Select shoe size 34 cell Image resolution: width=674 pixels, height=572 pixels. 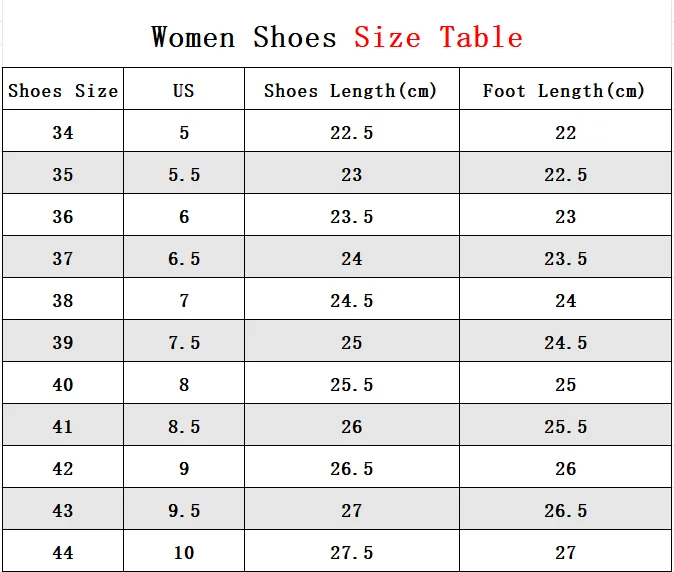[x=63, y=133]
